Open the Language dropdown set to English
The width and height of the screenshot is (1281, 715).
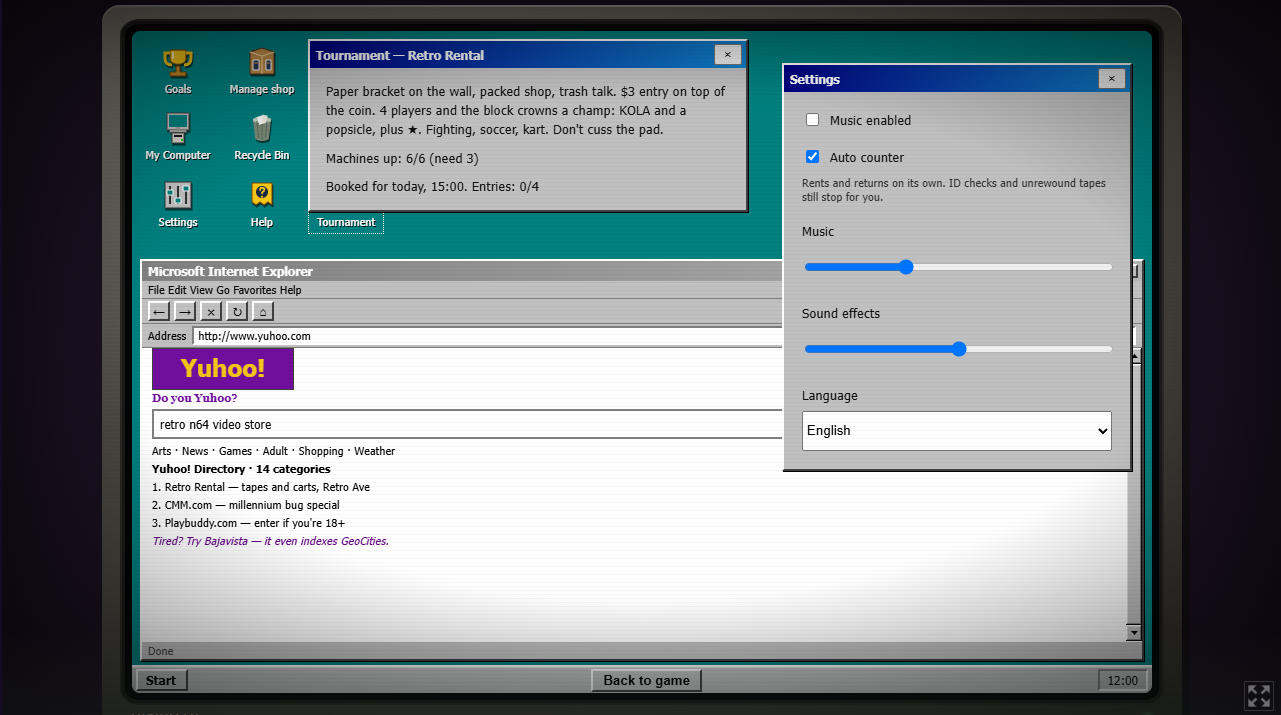[957, 430]
